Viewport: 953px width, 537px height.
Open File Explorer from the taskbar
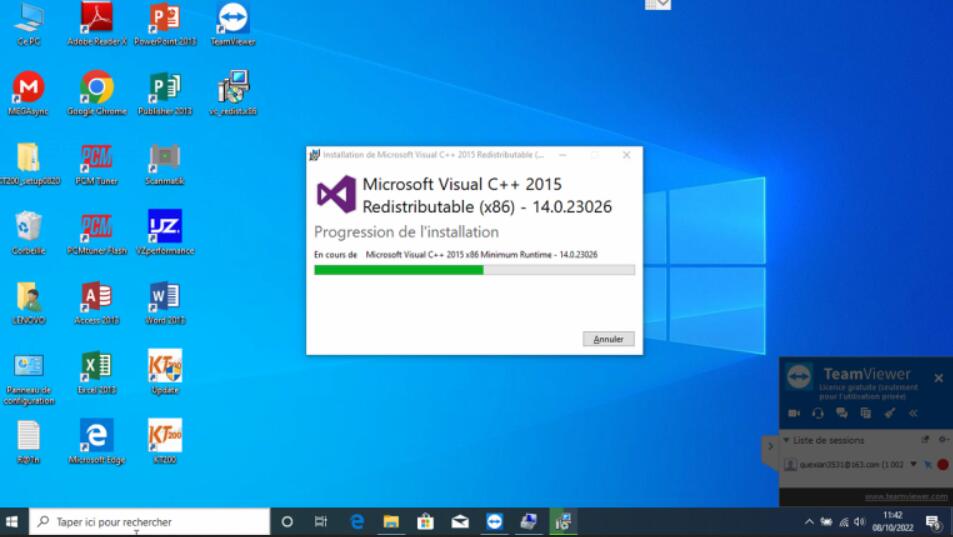click(391, 522)
